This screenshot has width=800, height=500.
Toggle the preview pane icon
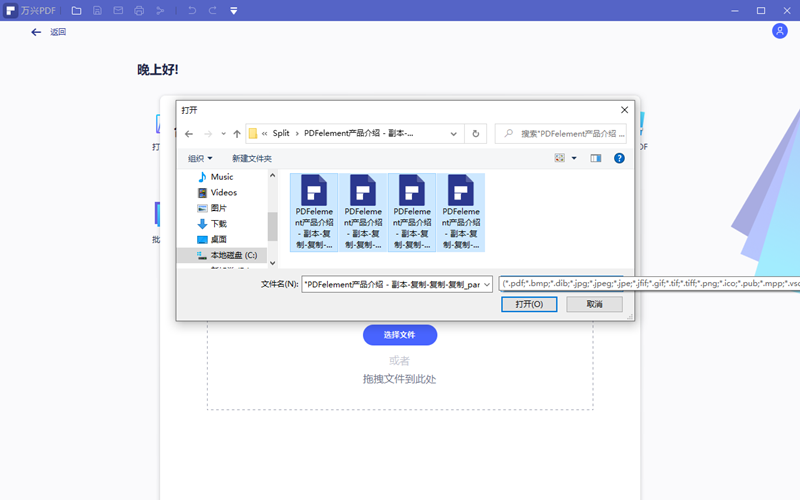(596, 158)
